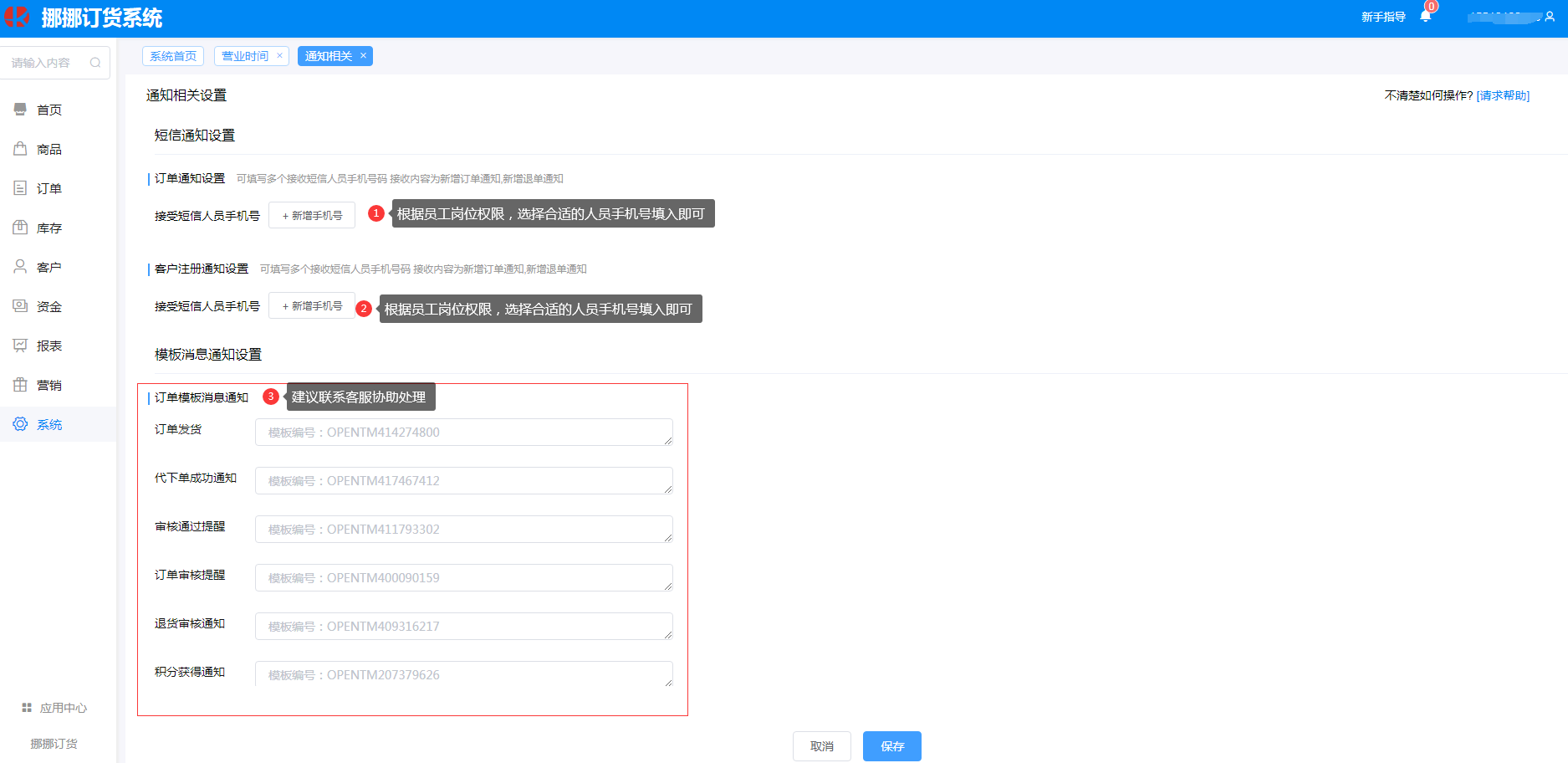Click the search magnifier icon in sidebar
This screenshot has width=1568, height=763.
coord(95,63)
